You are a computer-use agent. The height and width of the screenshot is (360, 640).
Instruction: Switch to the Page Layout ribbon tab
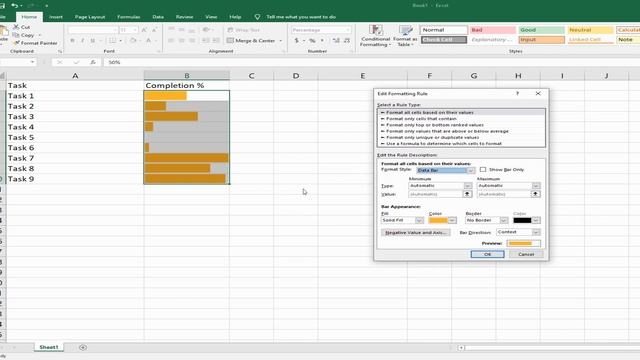90,17
